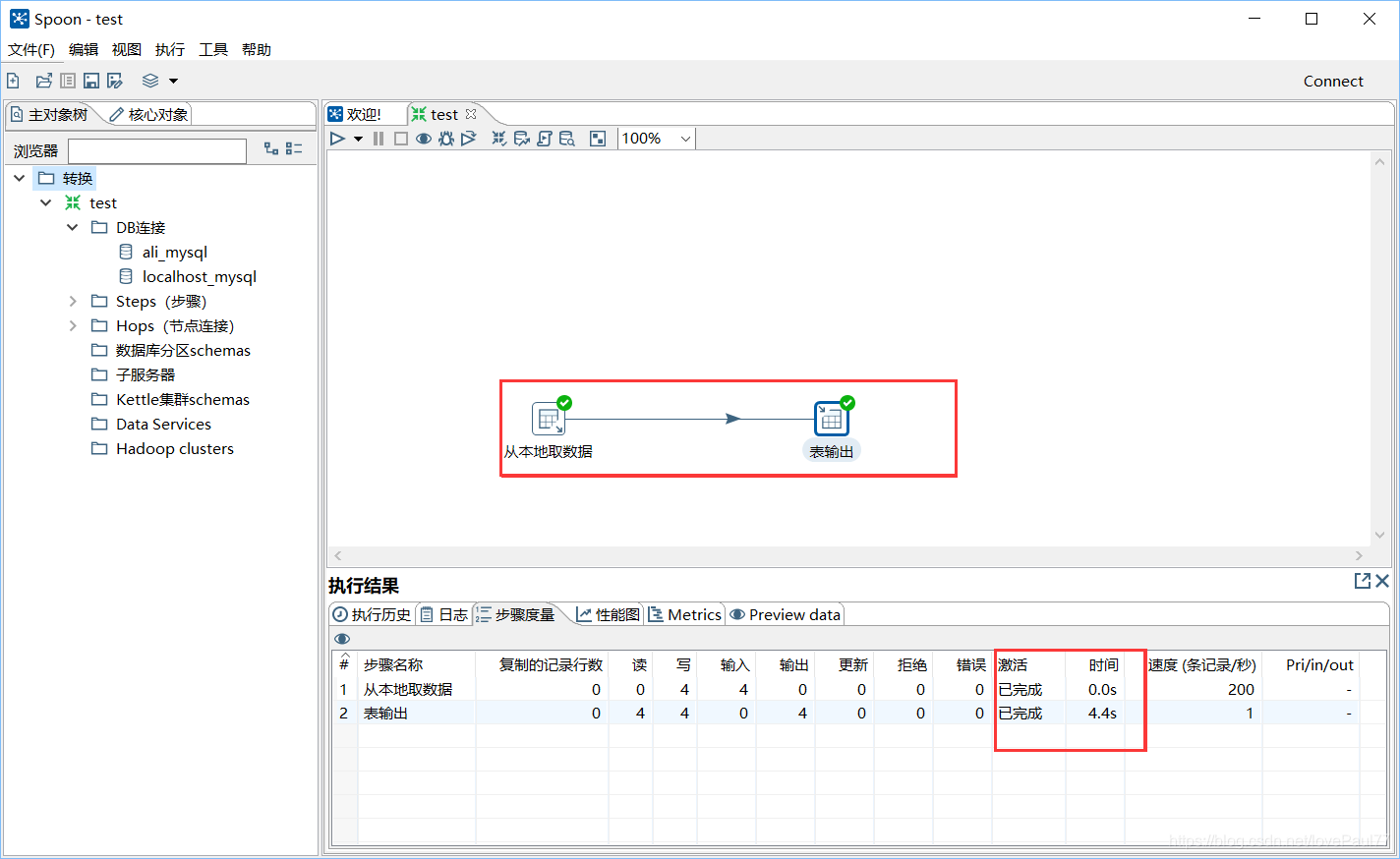Run the transformation with the play icon
This screenshot has width=1400, height=859.
(337, 139)
